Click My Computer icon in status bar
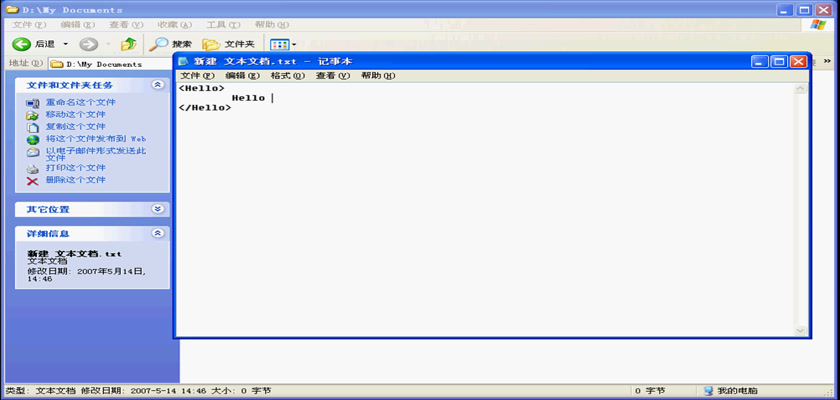Viewport: 840px width, 400px height. click(x=708, y=391)
